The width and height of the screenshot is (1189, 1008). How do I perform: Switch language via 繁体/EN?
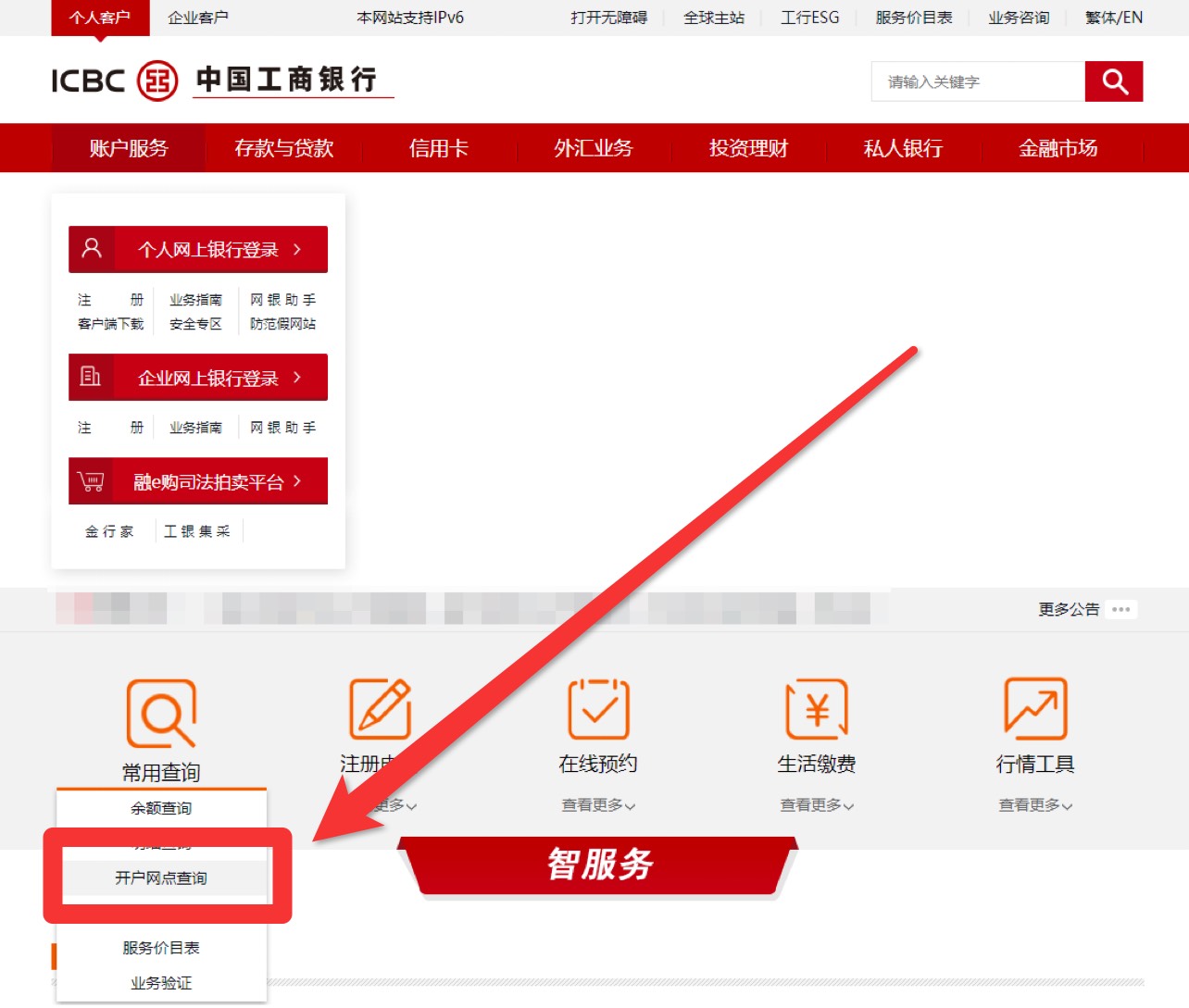point(1113,17)
